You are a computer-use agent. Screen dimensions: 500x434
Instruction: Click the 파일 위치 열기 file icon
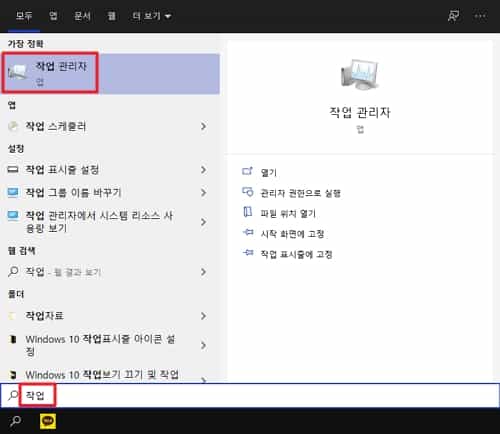point(247,212)
